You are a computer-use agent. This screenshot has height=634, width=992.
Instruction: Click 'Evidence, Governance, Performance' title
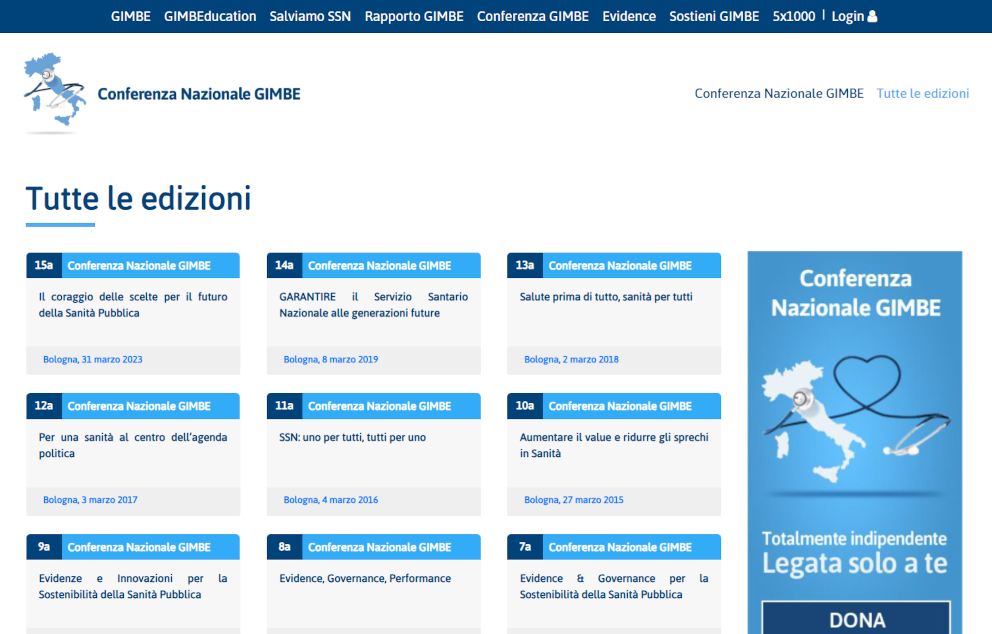(x=365, y=578)
